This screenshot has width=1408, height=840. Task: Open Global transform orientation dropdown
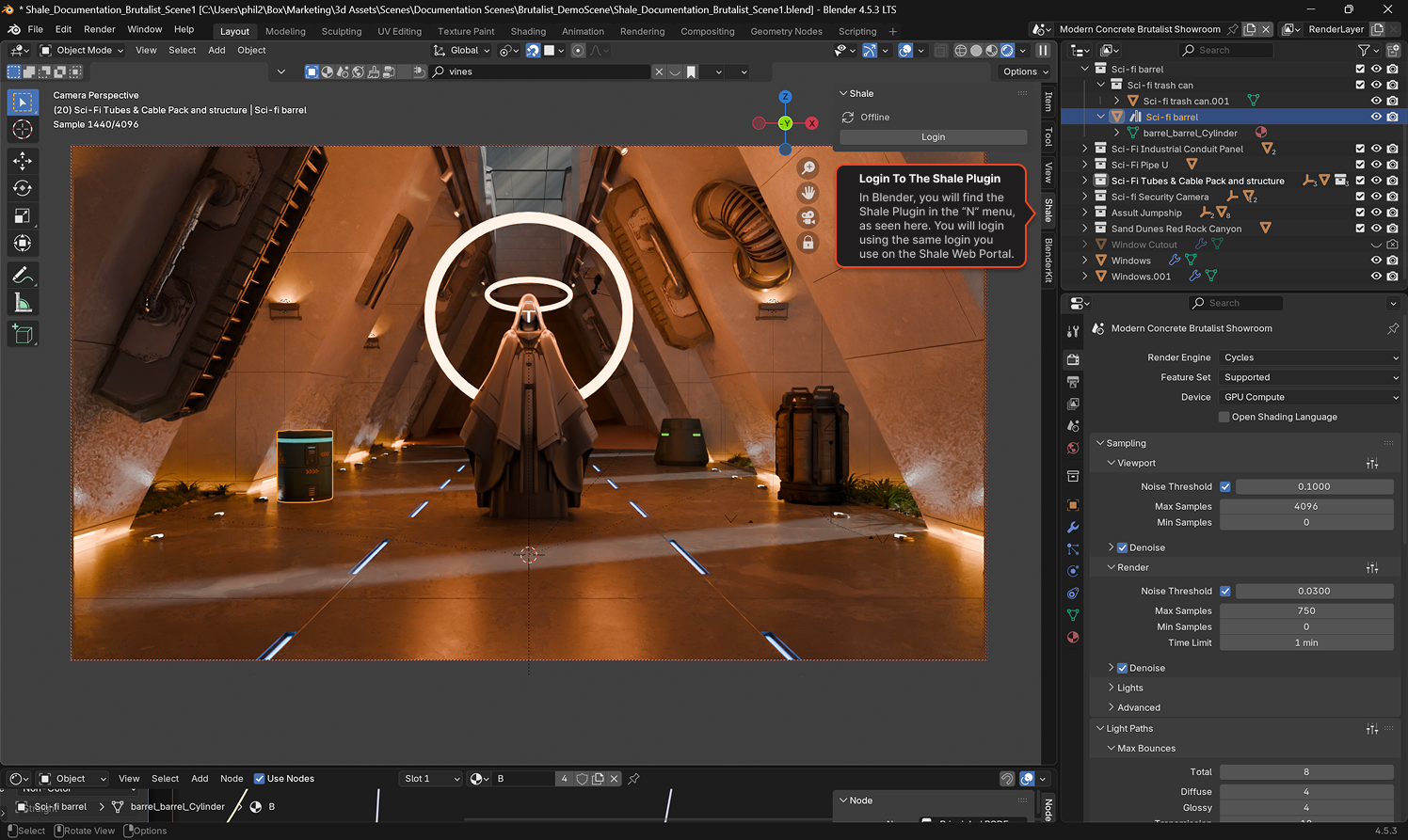461,51
